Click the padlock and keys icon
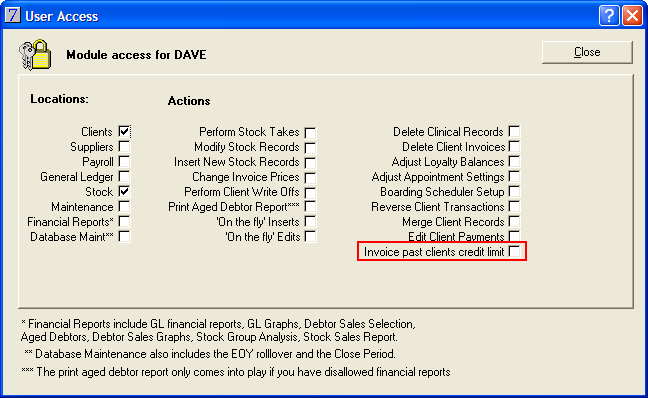648x398 pixels. tap(35, 55)
